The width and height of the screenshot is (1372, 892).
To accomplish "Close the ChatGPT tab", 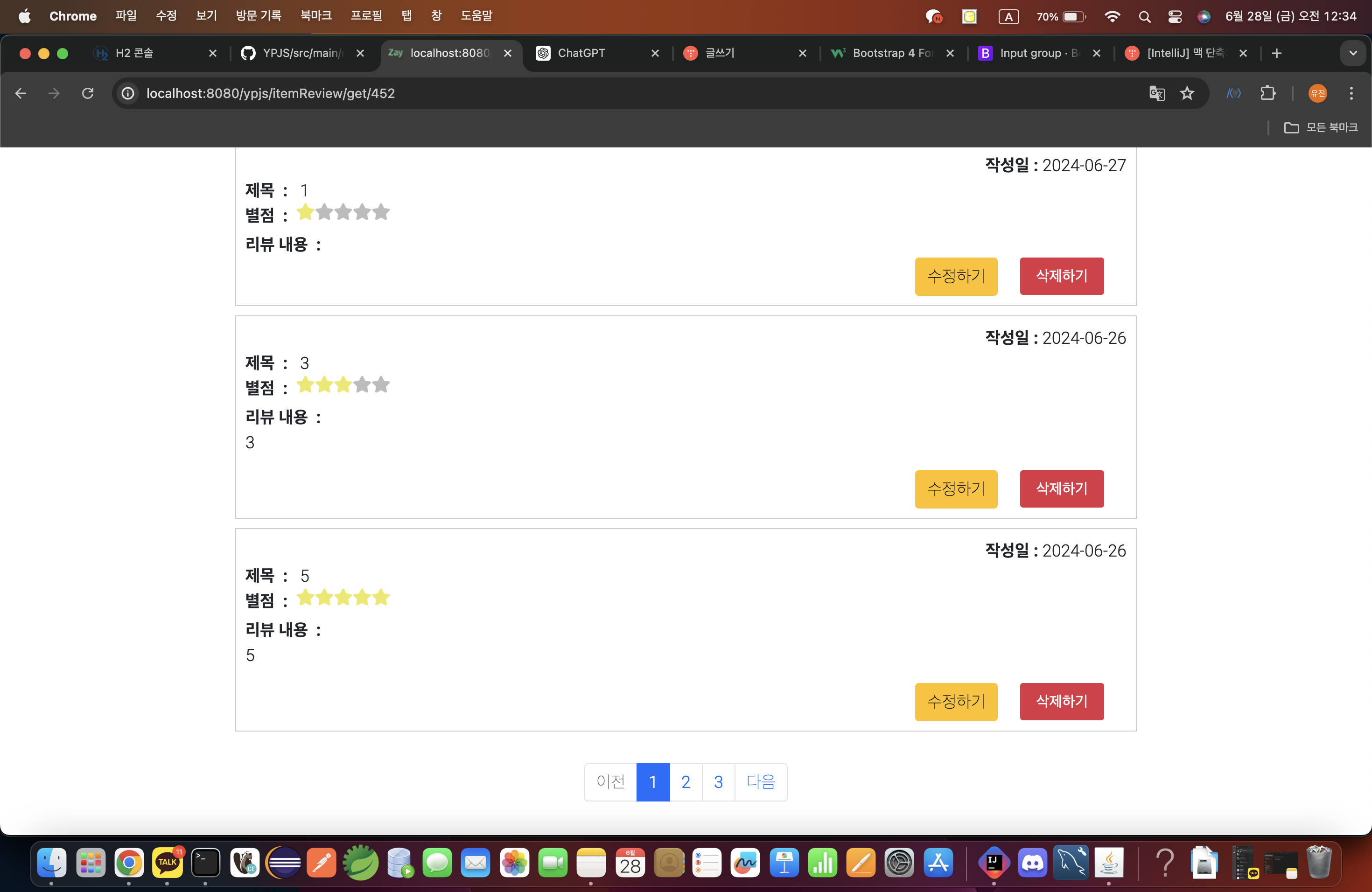I will tap(655, 53).
